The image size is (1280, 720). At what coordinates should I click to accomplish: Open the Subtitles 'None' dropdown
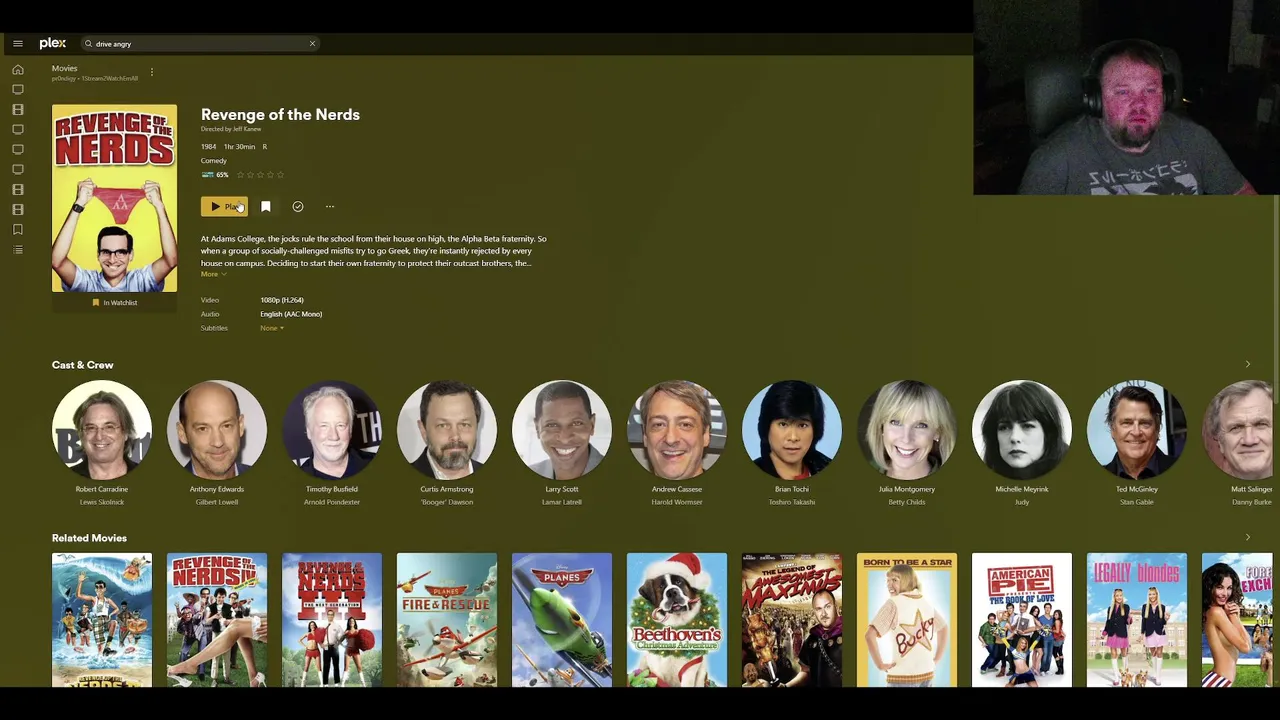(272, 328)
